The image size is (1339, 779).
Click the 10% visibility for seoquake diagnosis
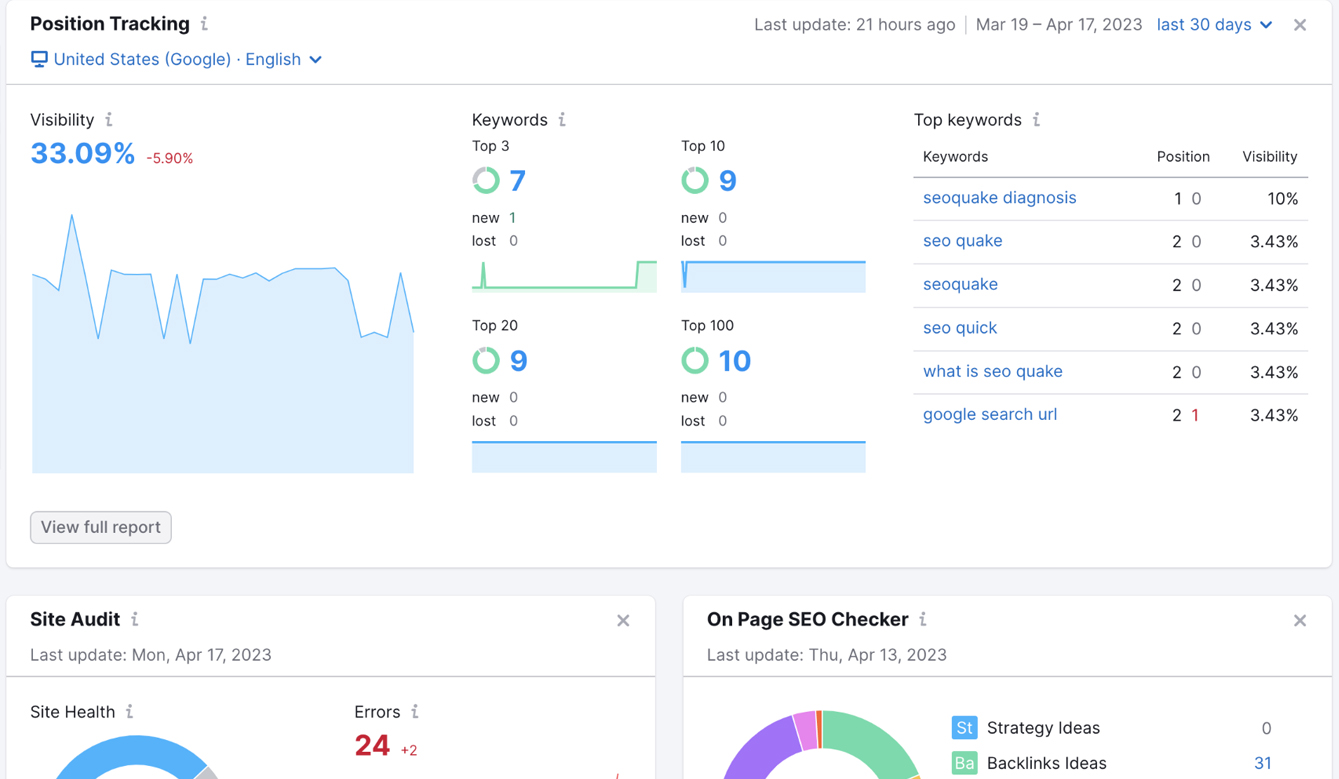pyautogui.click(x=1282, y=198)
